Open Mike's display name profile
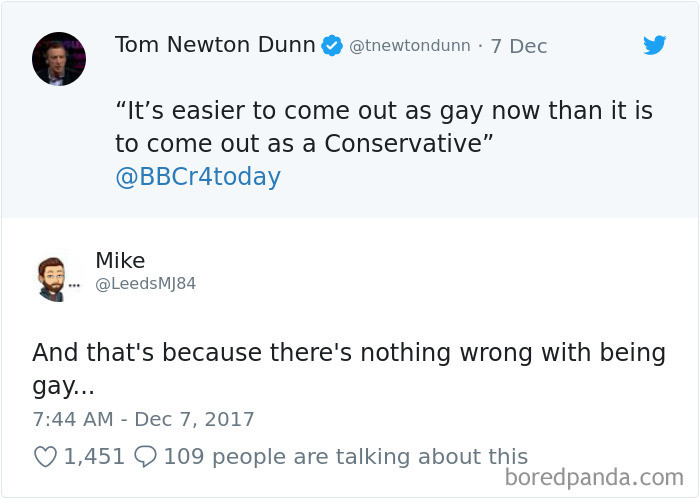This screenshot has height=499, width=700. tap(120, 260)
